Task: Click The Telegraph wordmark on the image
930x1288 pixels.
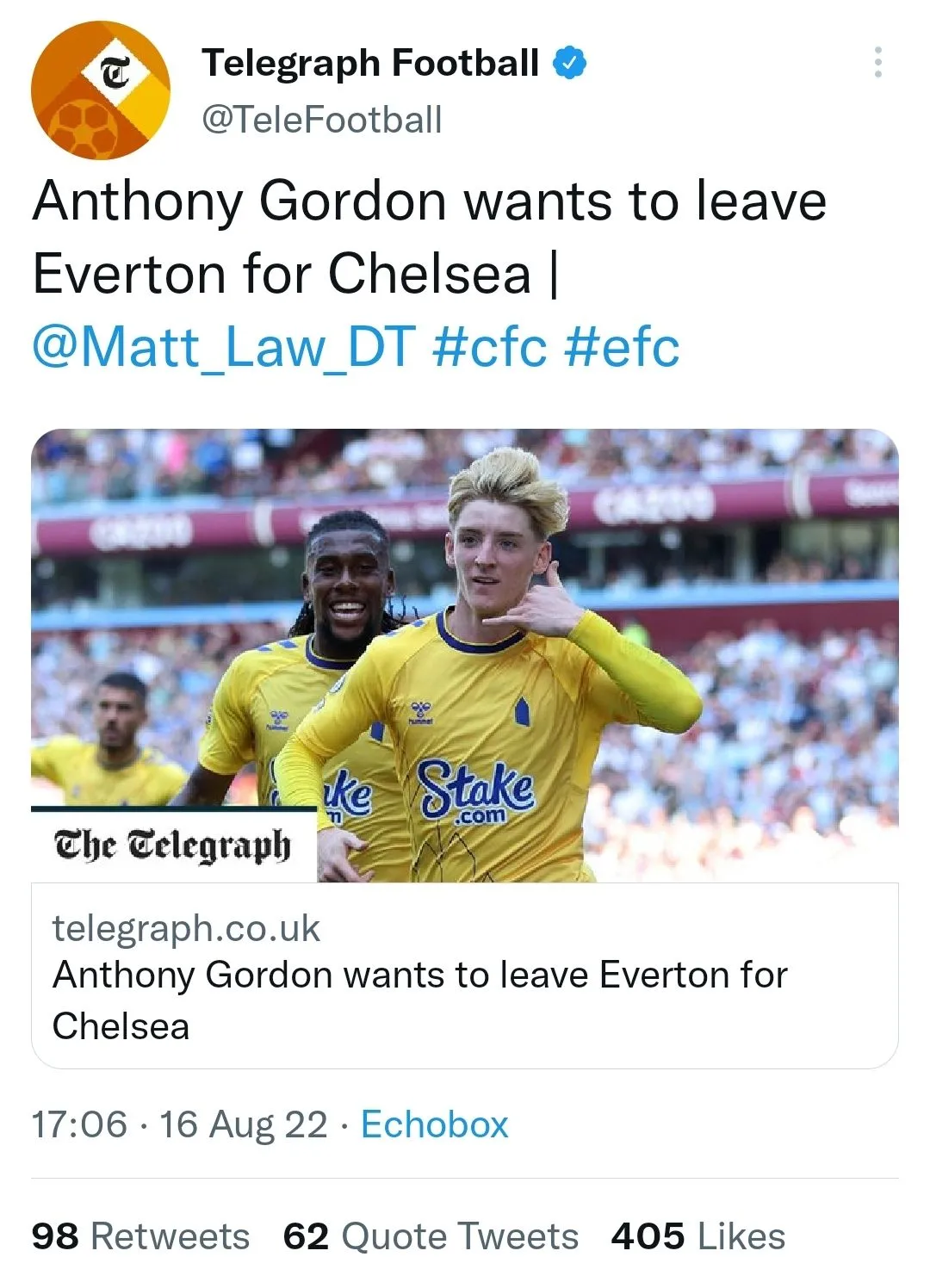Action: click(172, 845)
